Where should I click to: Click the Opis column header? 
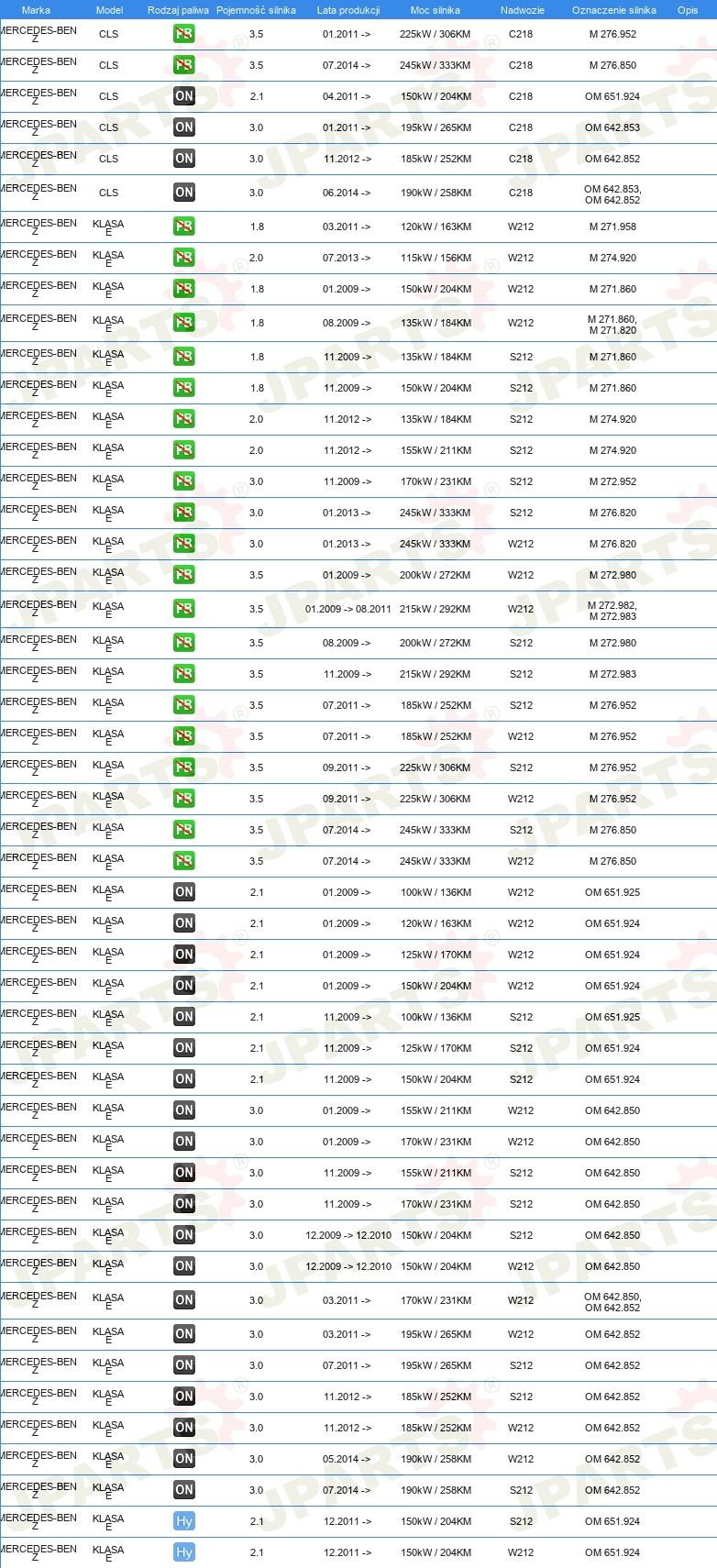(x=688, y=10)
